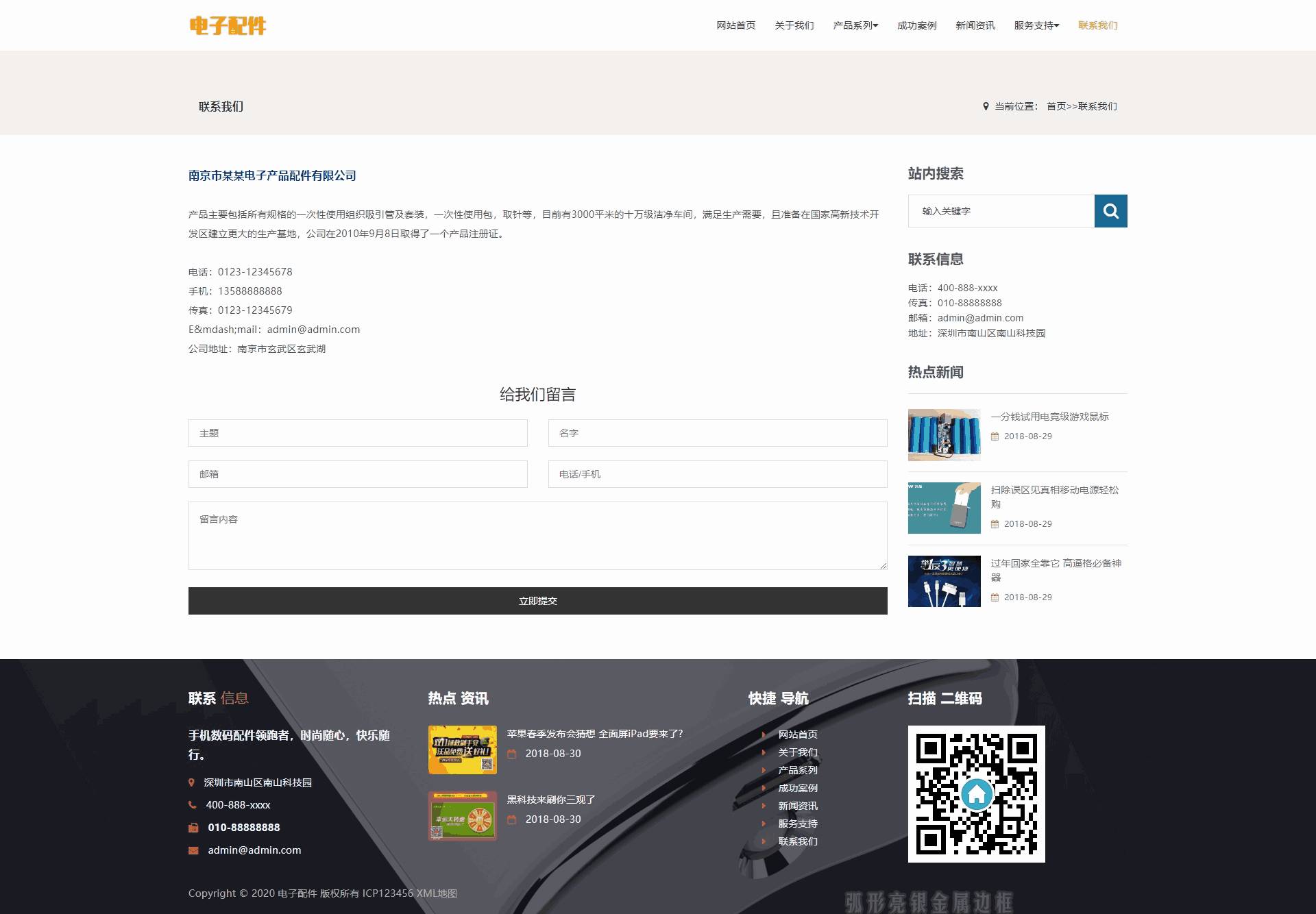The width and height of the screenshot is (1316, 914).
Task: Expand the 服务支持 dropdown menu
Action: pos(1036,25)
